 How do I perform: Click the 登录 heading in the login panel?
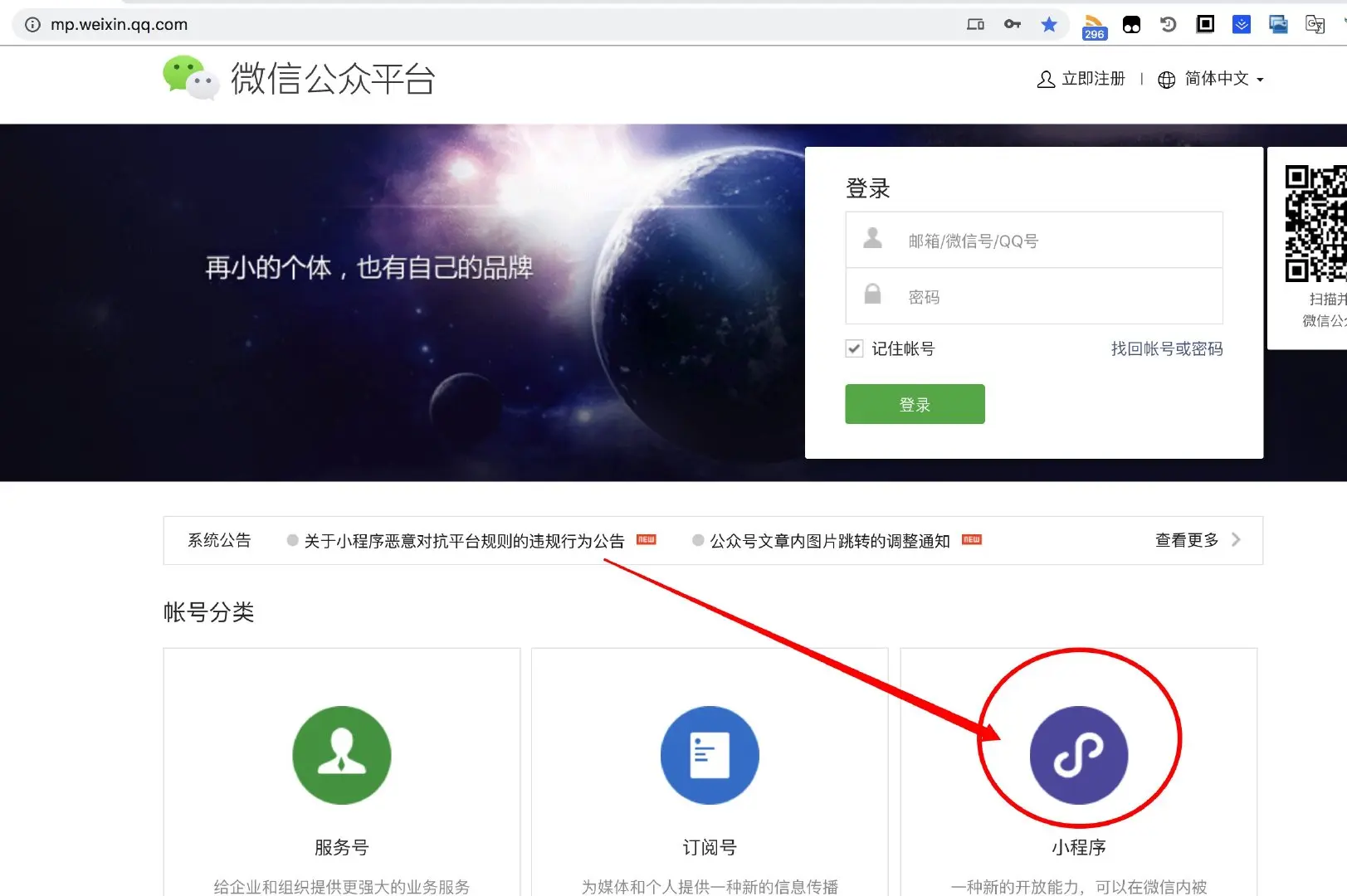tap(867, 188)
